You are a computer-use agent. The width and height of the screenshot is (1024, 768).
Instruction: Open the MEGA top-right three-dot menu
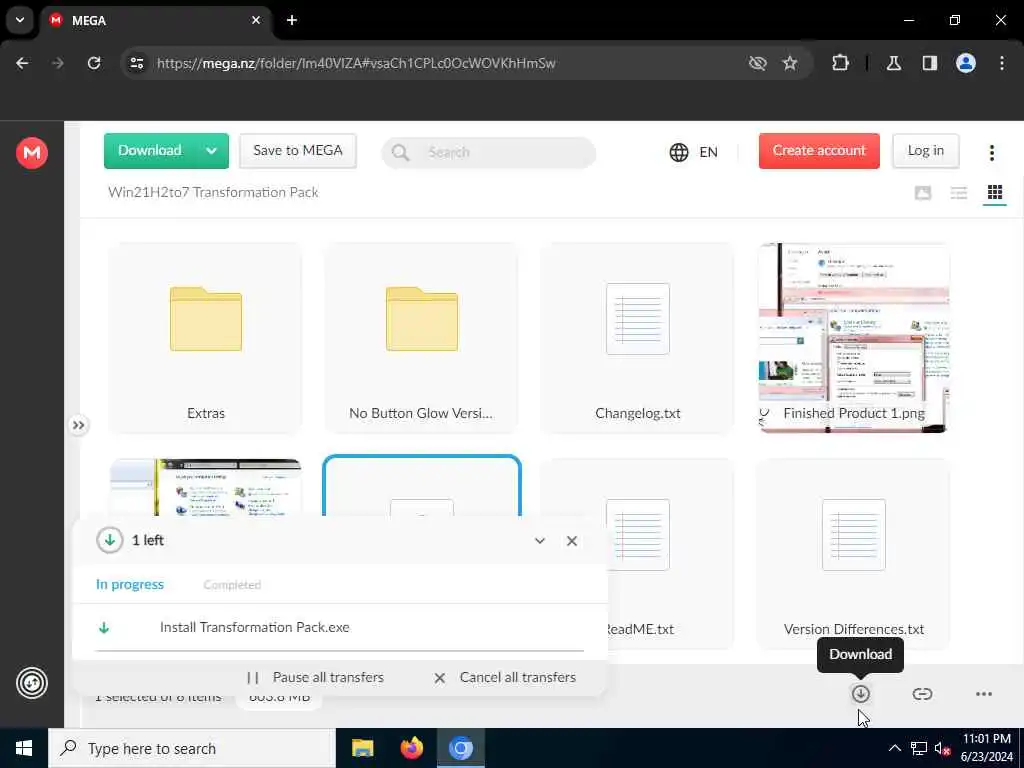click(x=991, y=153)
